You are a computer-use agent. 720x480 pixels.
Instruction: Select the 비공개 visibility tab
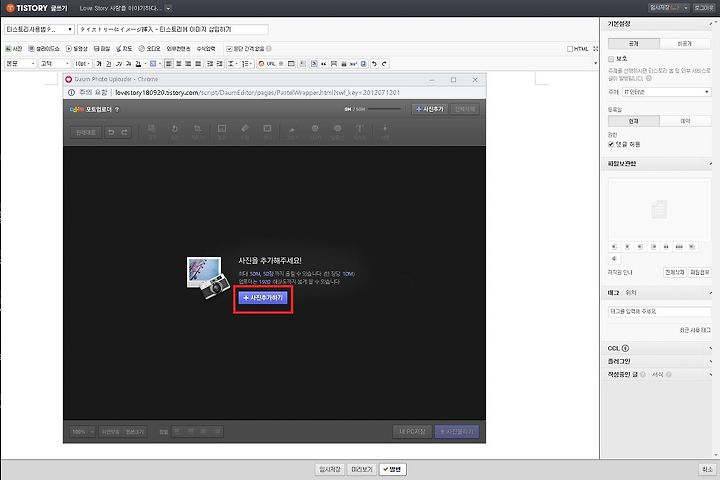coord(685,44)
